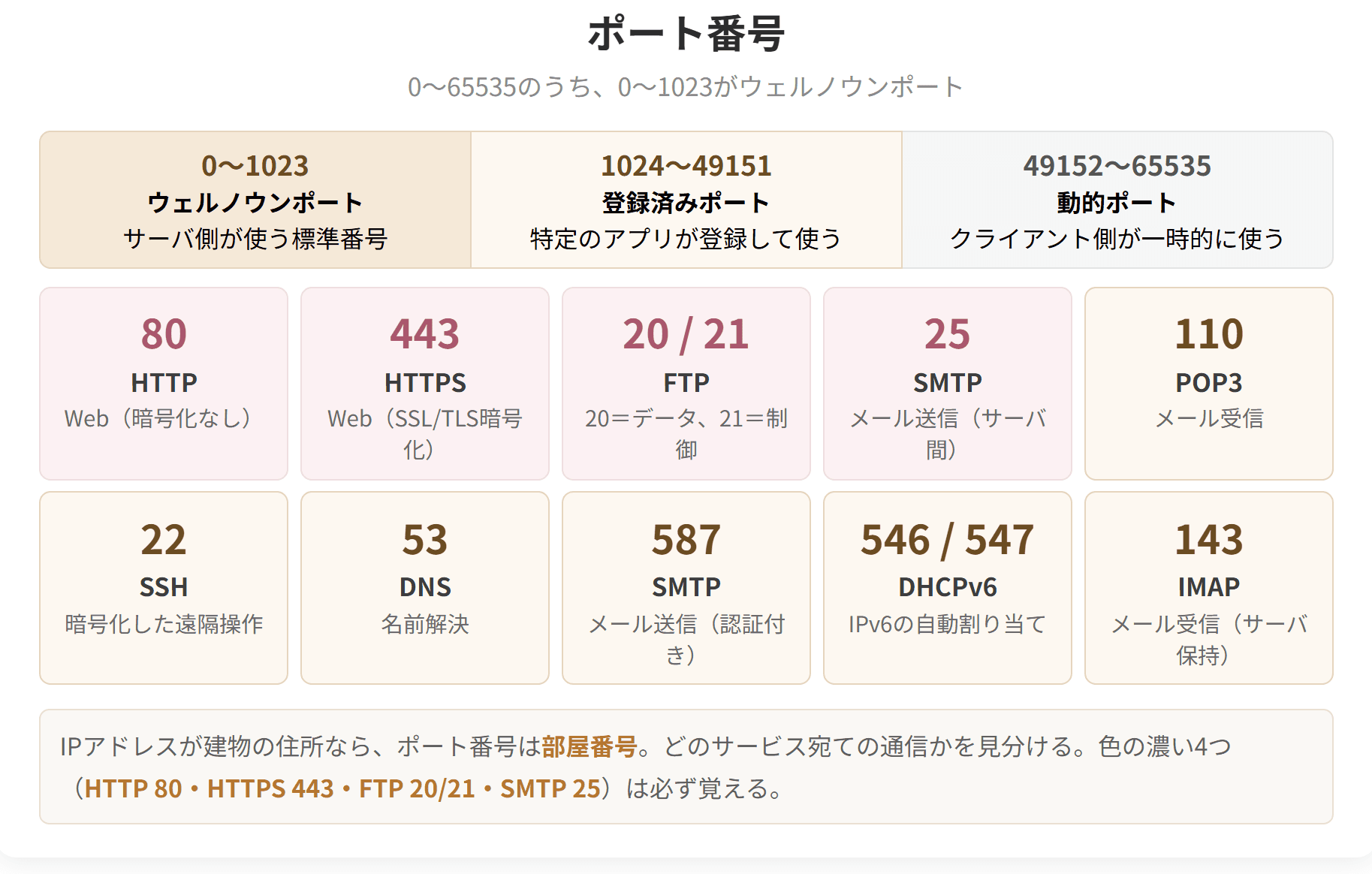Click the port 587 SMTP card

click(686, 588)
